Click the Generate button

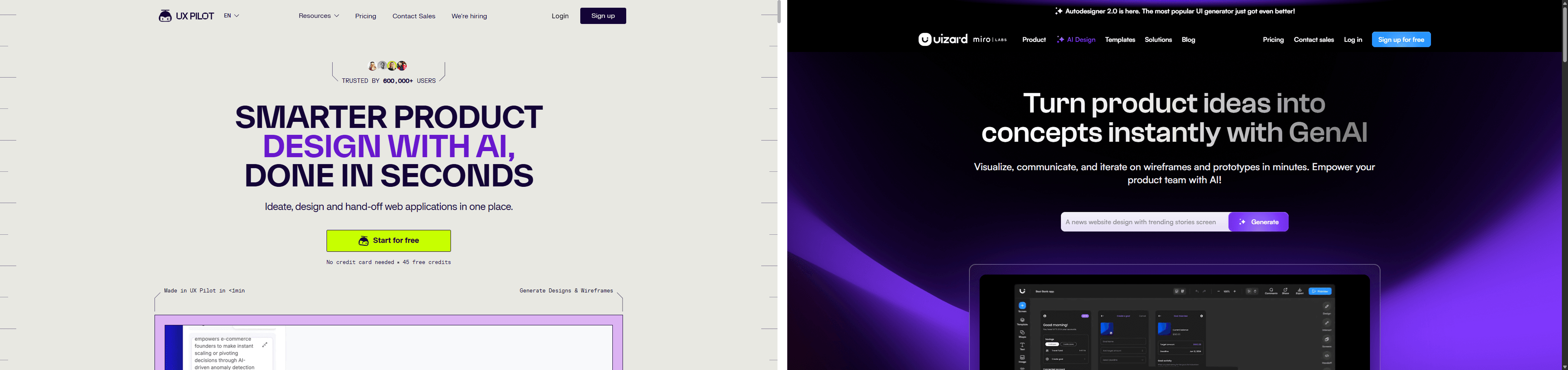(1259, 222)
